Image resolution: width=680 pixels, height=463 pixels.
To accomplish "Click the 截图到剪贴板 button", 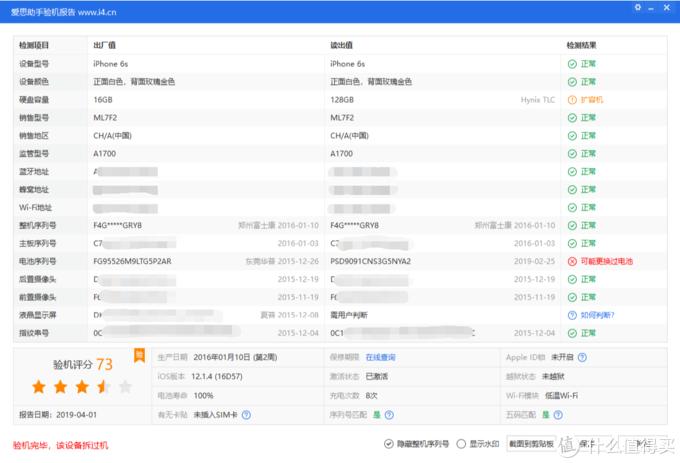I will [531, 443].
